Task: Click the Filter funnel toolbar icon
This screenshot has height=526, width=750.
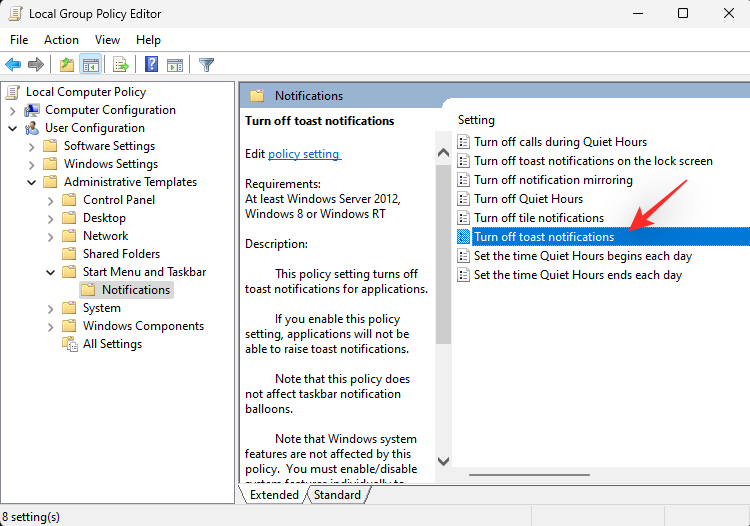Action: 206,65
